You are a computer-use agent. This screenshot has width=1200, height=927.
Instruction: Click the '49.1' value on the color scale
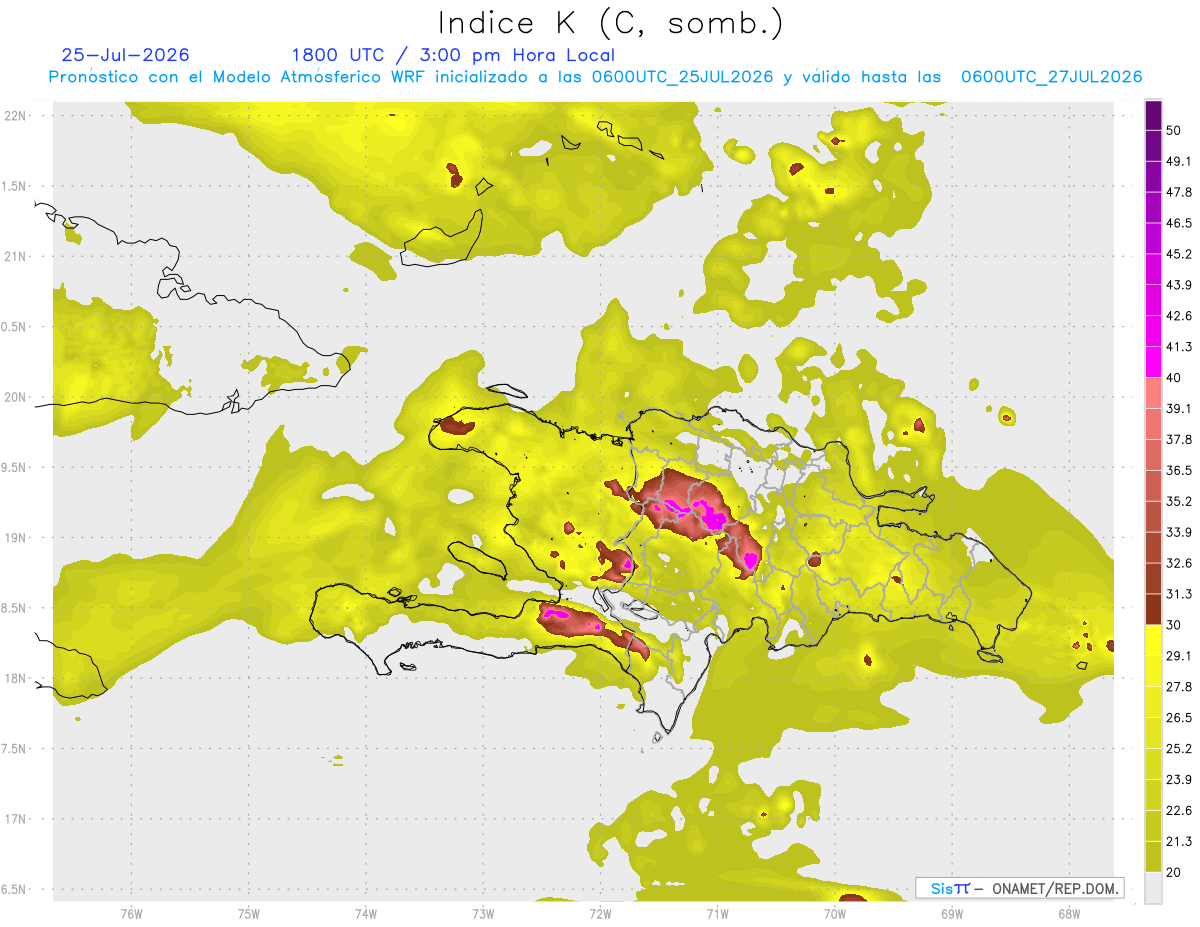pyautogui.click(x=1180, y=161)
